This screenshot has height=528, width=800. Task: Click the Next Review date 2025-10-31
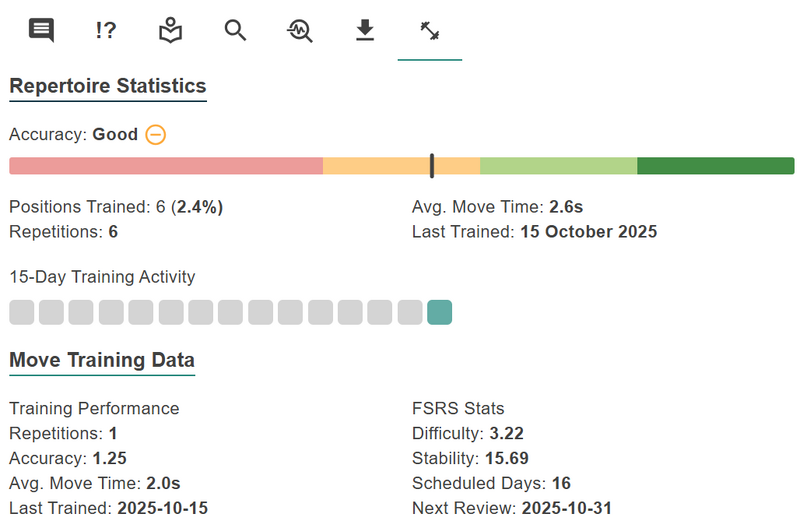564,508
